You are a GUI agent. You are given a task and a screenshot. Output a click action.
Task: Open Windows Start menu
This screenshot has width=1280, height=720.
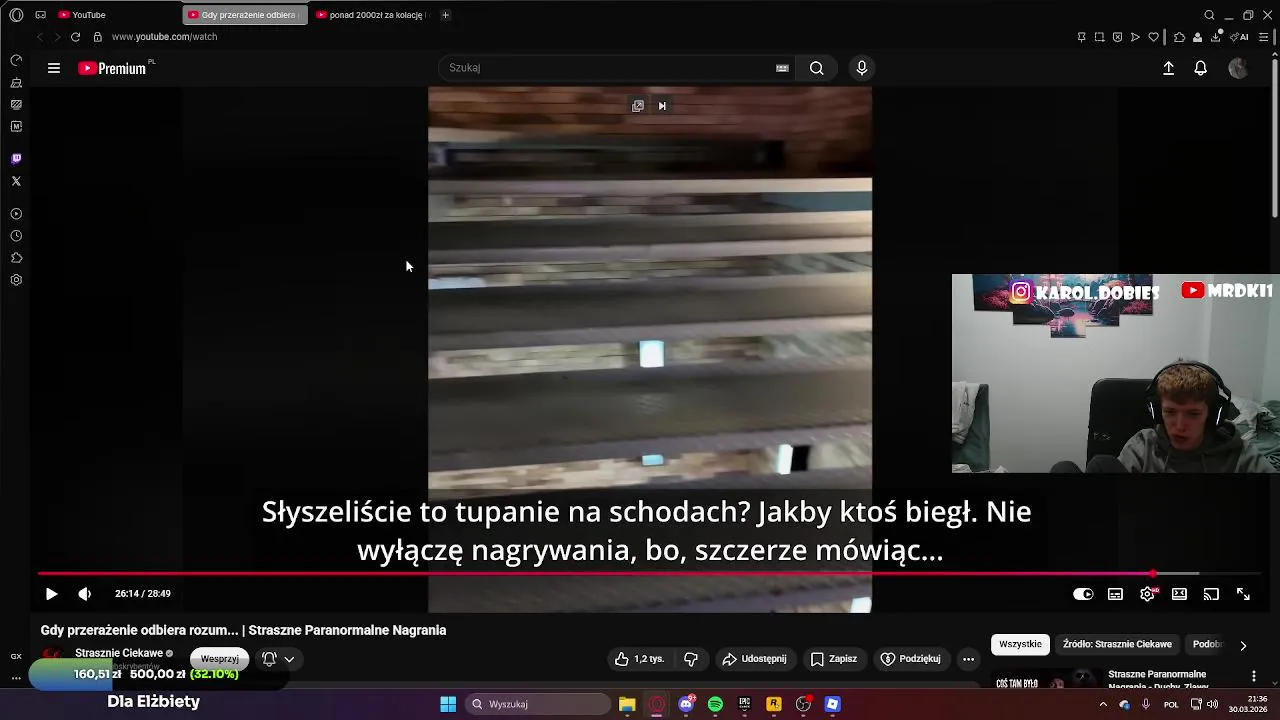point(448,704)
